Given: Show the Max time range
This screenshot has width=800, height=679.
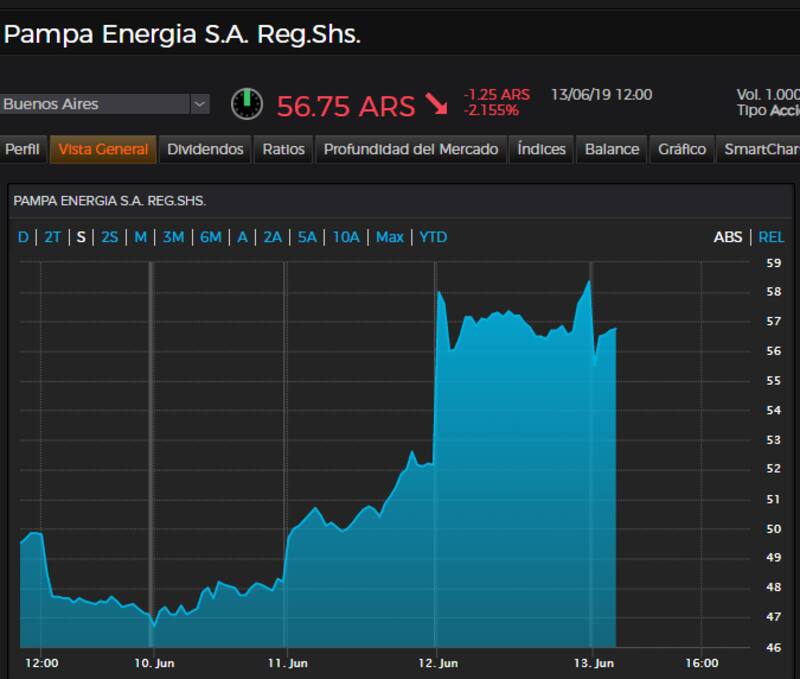Looking at the screenshot, I should coord(389,237).
